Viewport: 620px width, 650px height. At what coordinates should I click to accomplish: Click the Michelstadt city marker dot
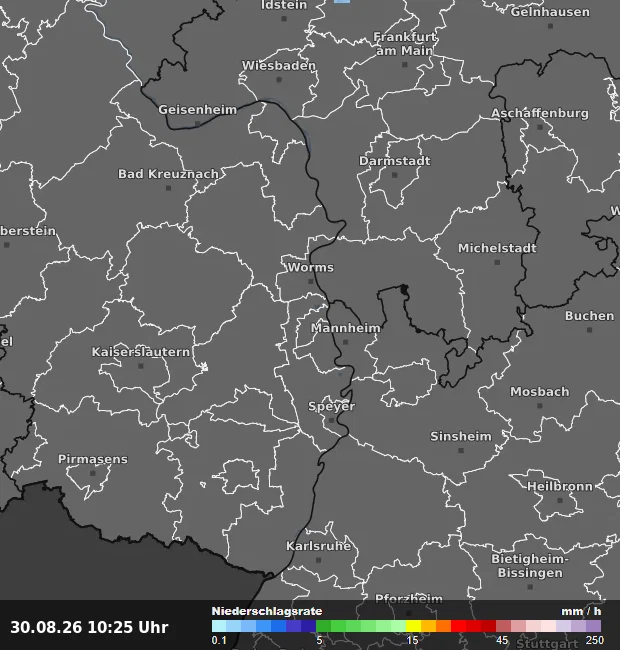click(497, 262)
